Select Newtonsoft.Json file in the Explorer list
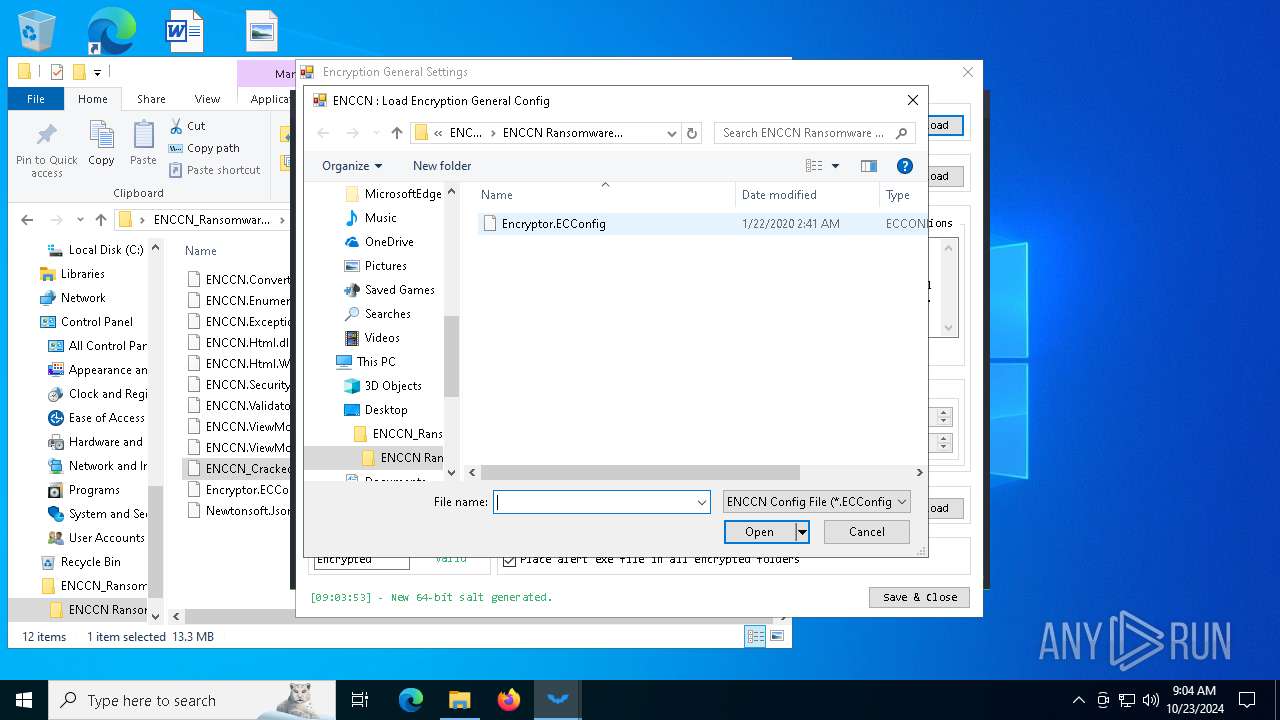The height and width of the screenshot is (720, 1280). 248,511
